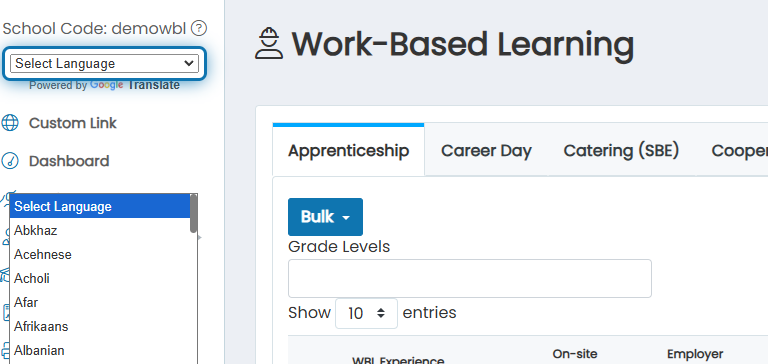Expand the Bulk actions dropdown
This screenshot has width=768, height=364.
[325, 217]
